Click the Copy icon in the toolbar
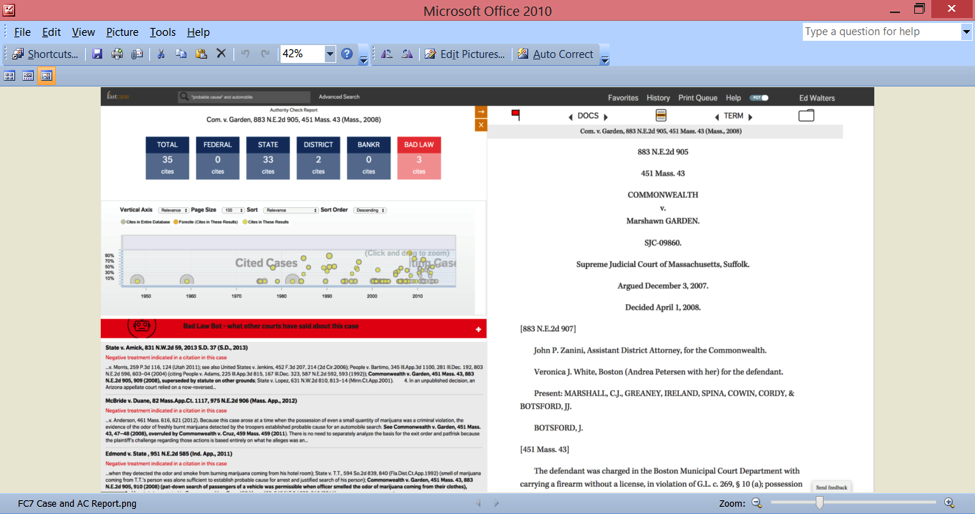This screenshot has width=975, height=514. click(181, 54)
